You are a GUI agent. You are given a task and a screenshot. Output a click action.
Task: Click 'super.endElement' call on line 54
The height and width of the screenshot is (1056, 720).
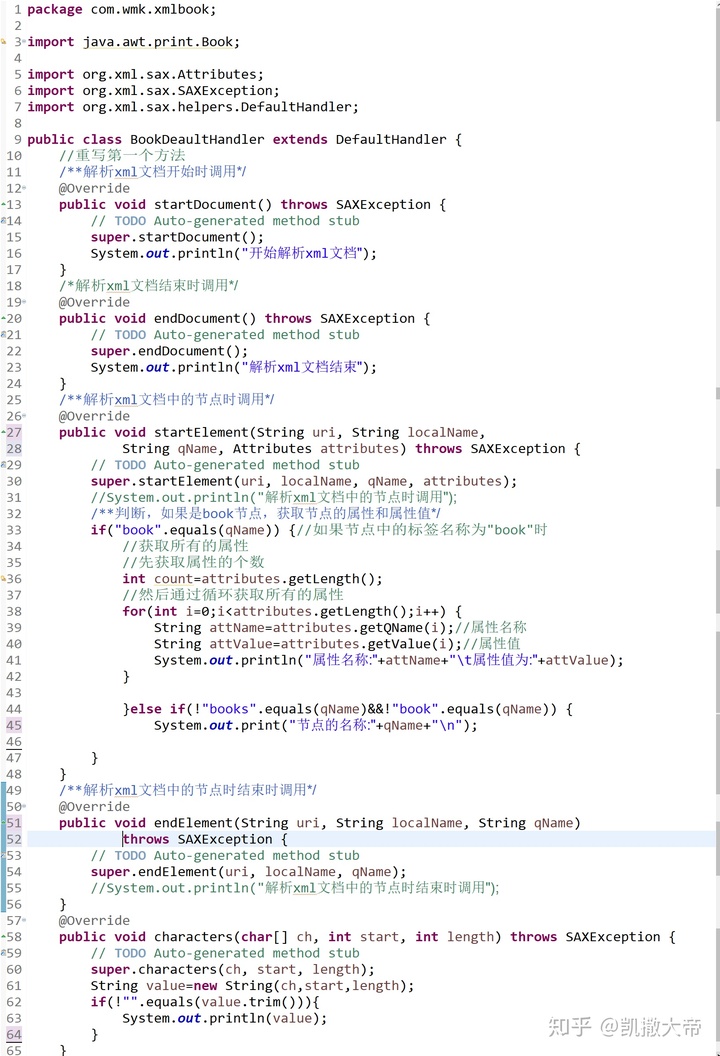pos(157,871)
